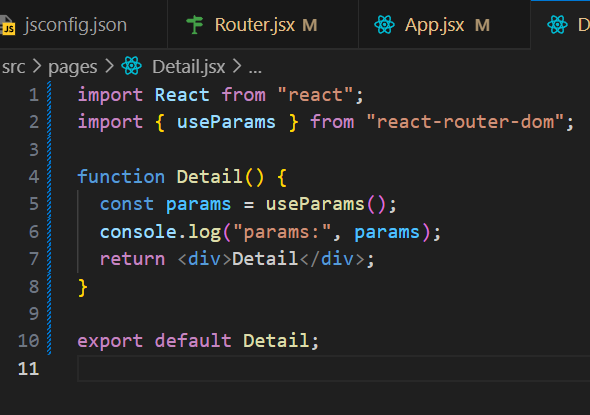Switch to the App.jsx tab

[444, 25]
